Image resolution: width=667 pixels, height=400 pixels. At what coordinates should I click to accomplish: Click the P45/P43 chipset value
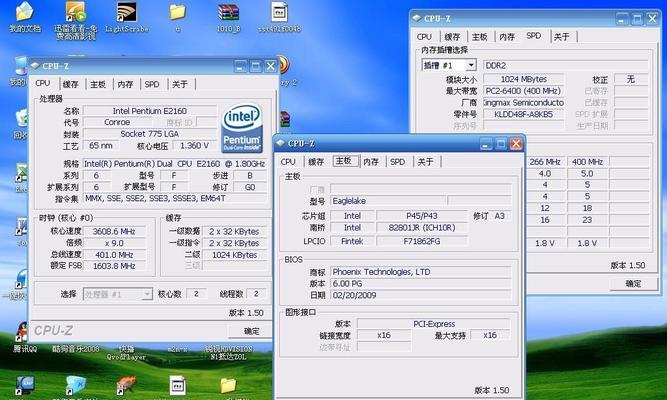422,216
